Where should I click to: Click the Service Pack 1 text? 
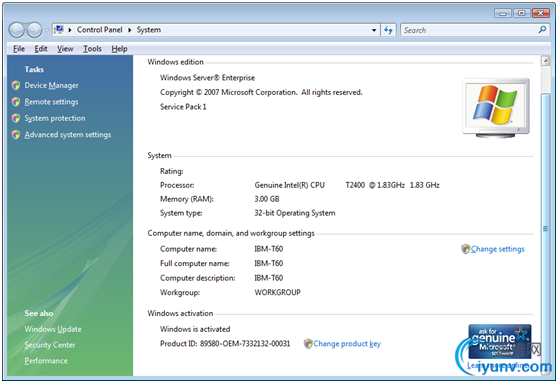point(183,107)
